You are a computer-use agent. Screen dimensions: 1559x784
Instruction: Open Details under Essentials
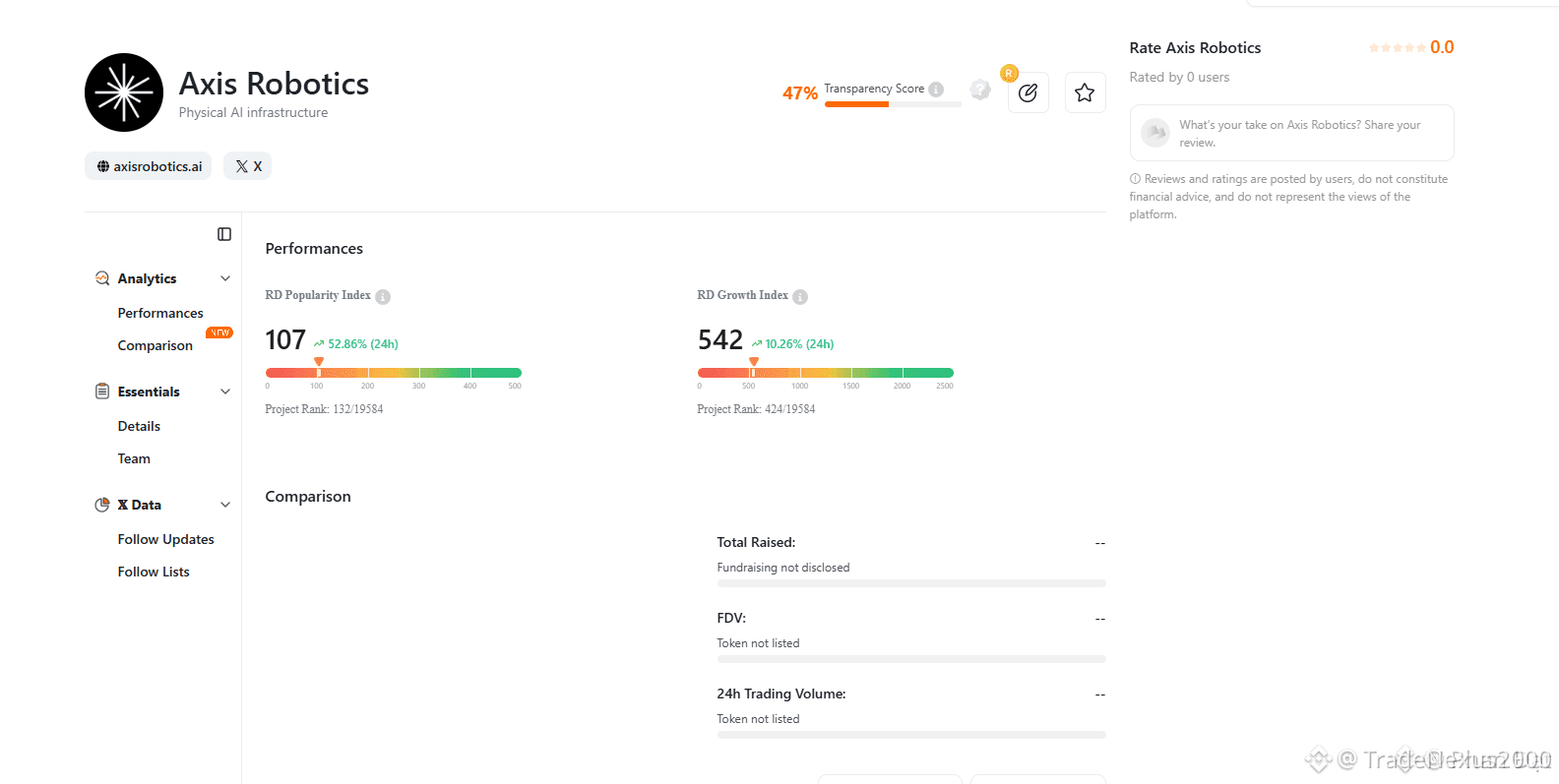tap(139, 426)
